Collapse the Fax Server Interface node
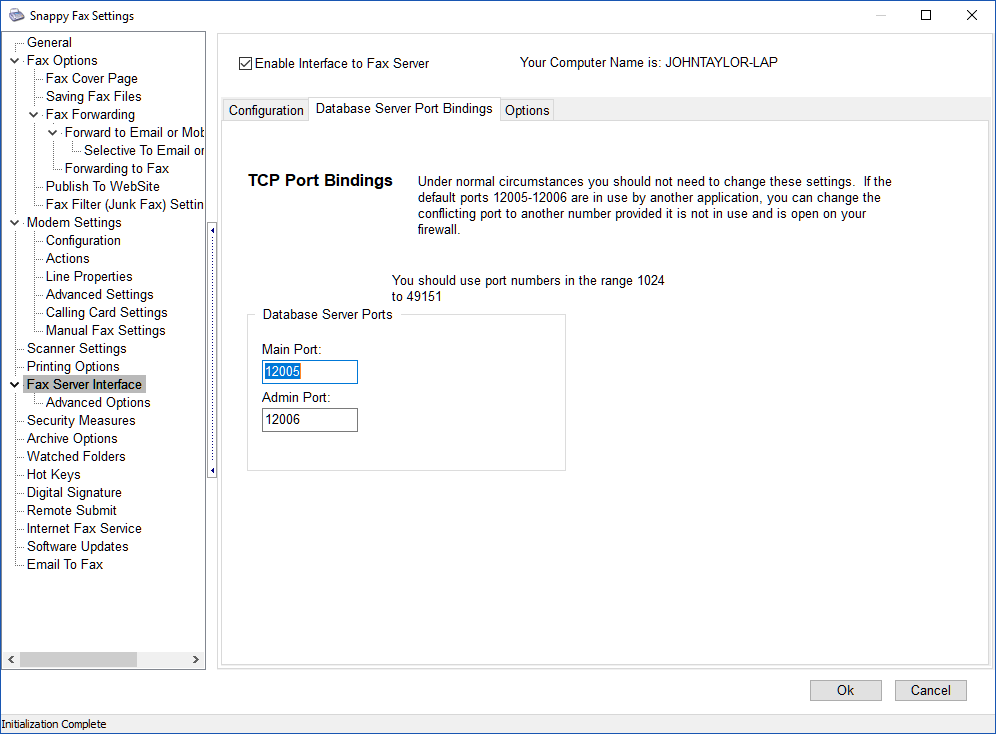The image size is (996, 734). (x=14, y=385)
